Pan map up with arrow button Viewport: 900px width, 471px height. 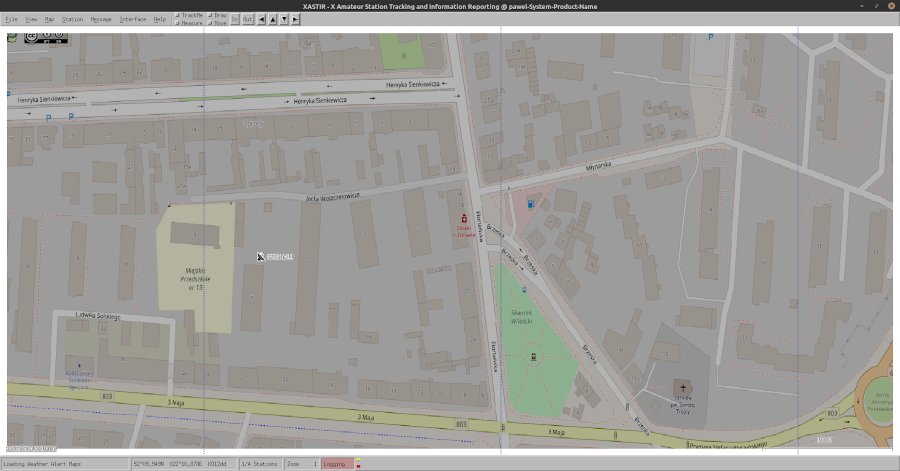273,19
